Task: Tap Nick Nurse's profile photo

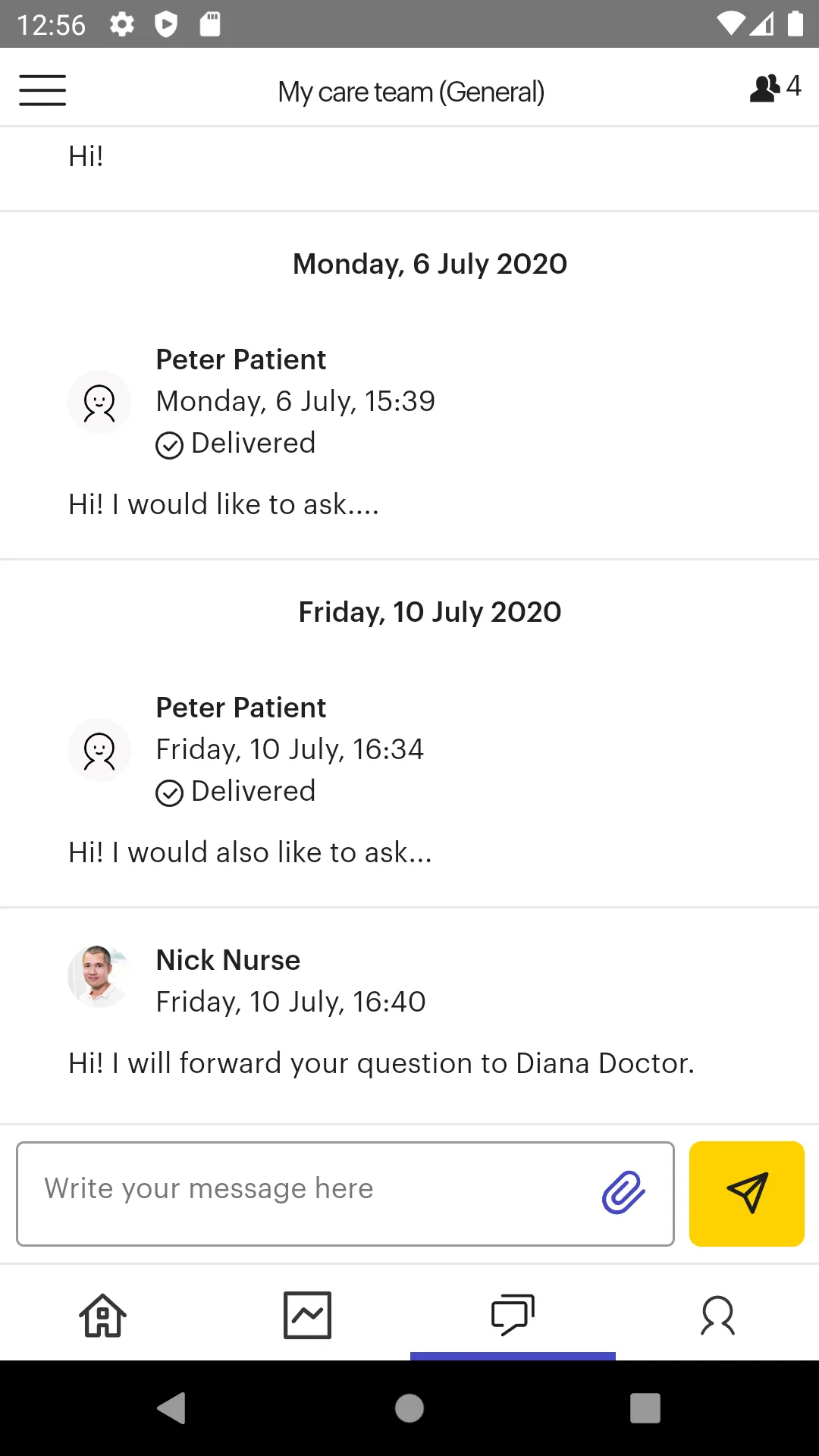Action: pyautogui.click(x=99, y=977)
